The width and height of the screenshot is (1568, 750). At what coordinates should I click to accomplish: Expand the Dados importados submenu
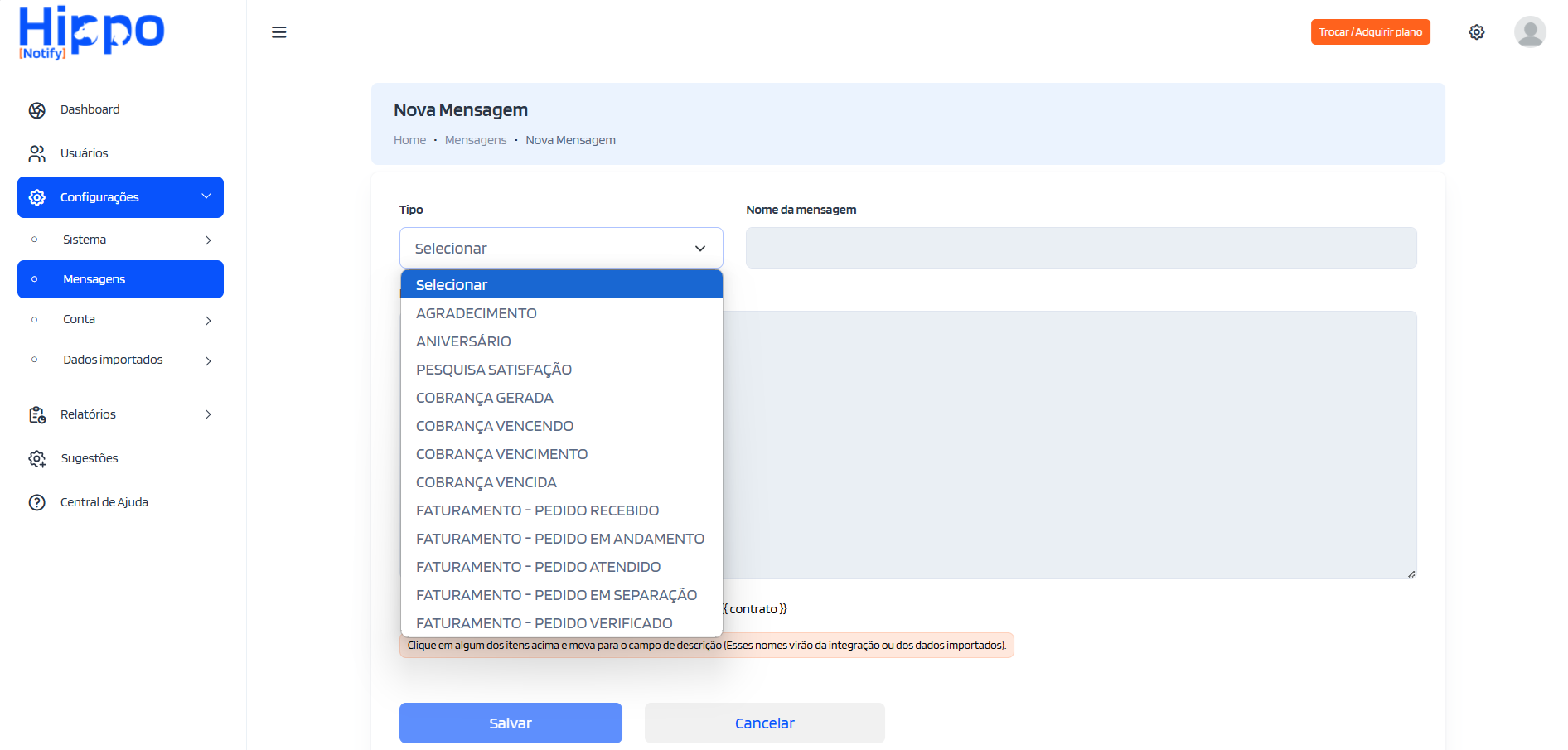coord(207,360)
